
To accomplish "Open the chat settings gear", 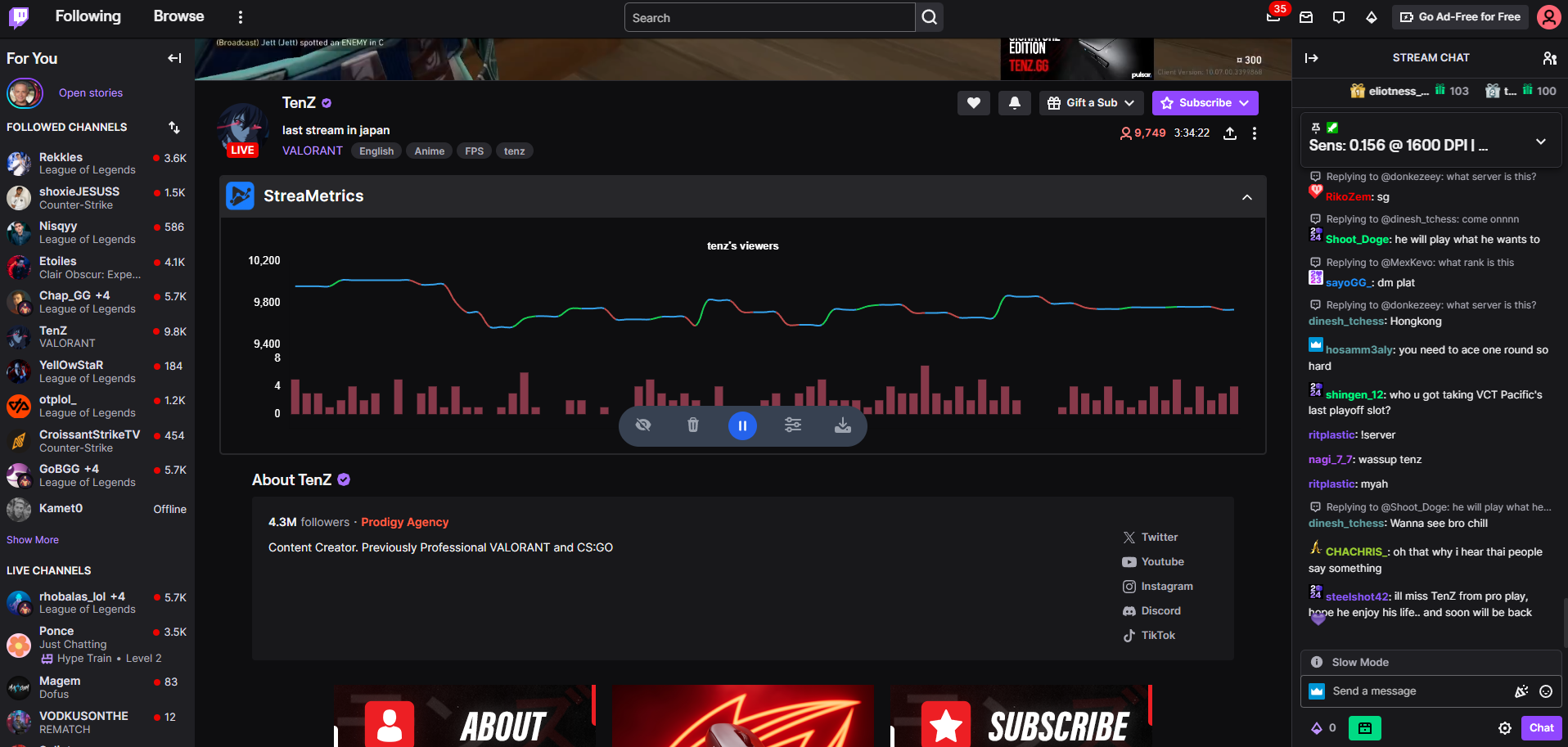I will point(1505,728).
